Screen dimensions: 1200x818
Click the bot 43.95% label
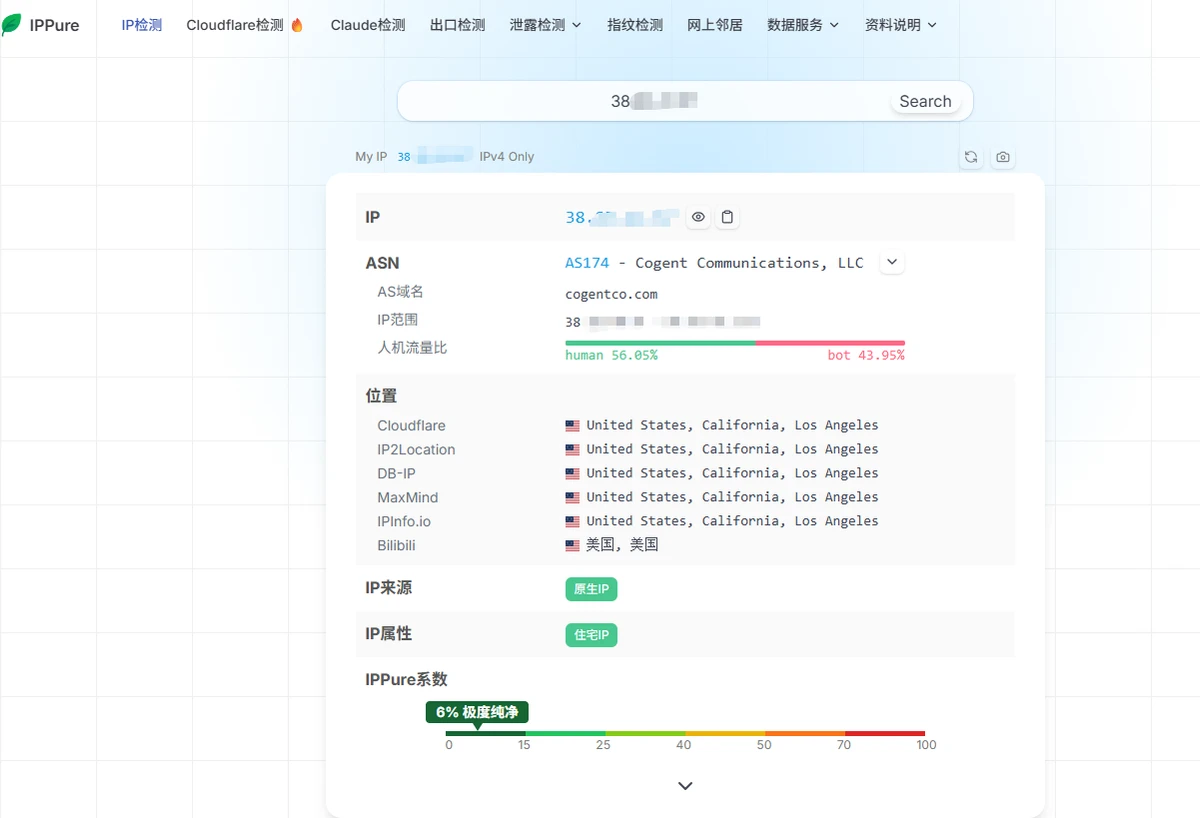(x=866, y=355)
